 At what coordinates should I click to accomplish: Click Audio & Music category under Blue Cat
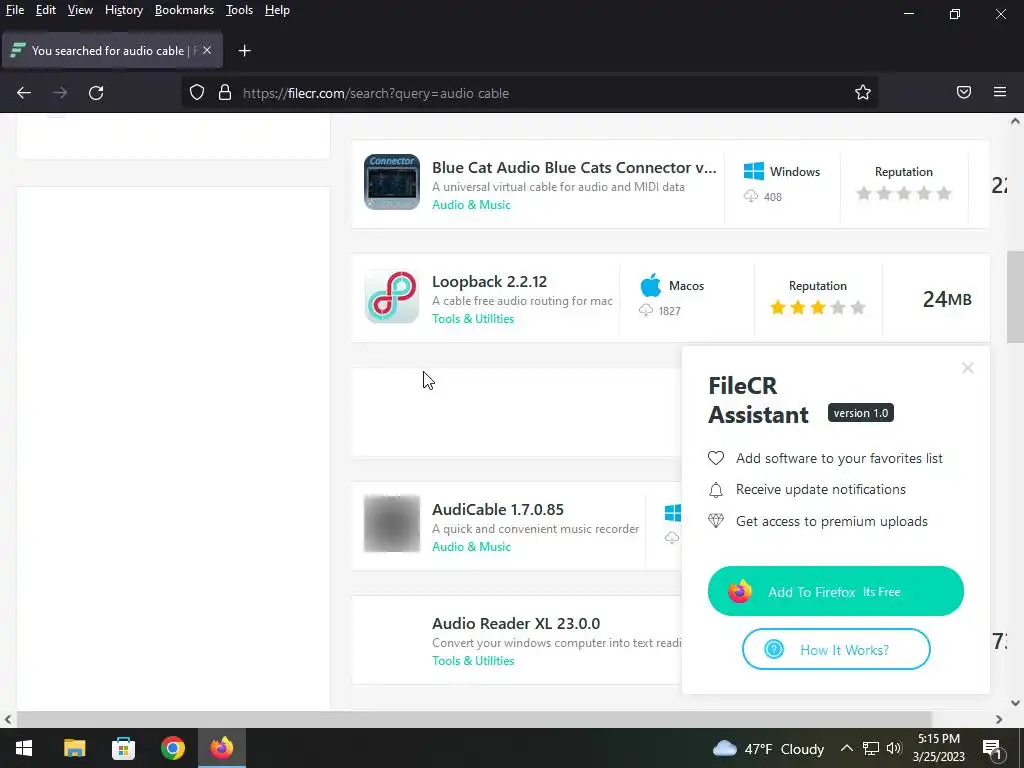(x=471, y=204)
